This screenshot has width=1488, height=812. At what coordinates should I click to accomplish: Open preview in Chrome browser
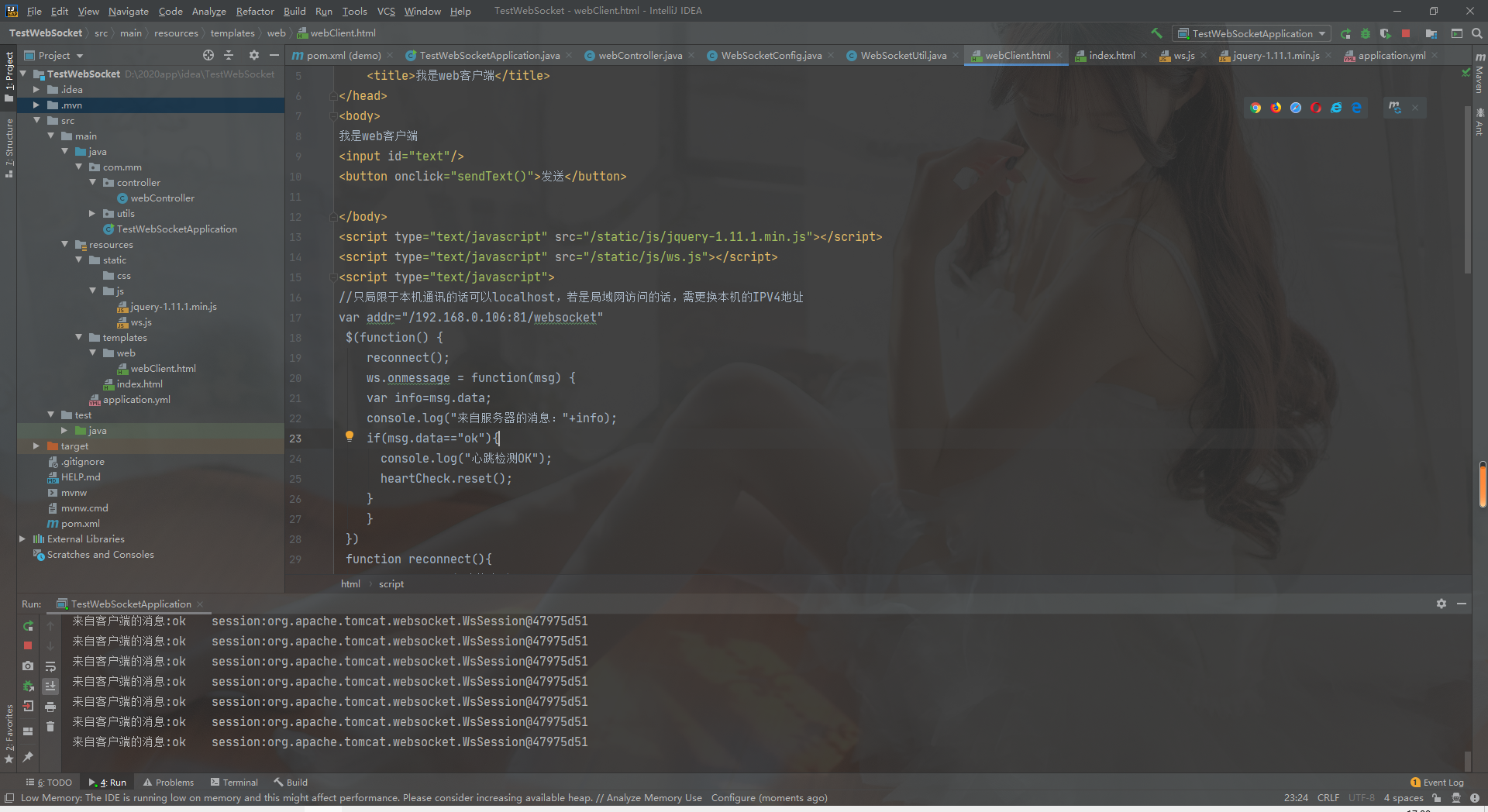(1255, 108)
